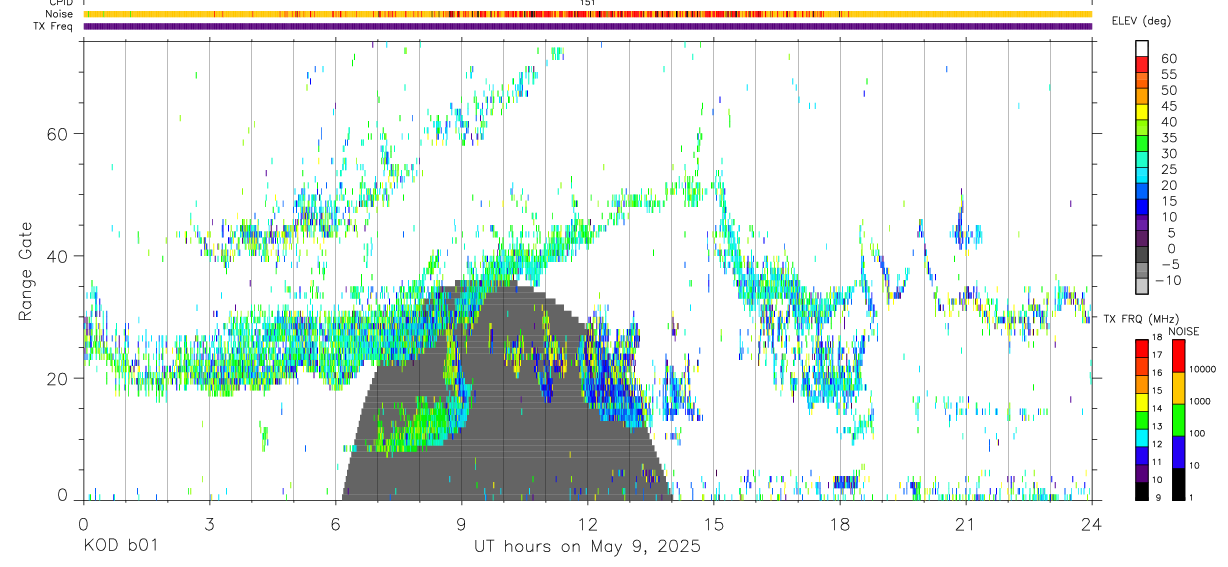Click the '45' label on ELEV legend
This screenshot has width=1228, height=567.
click(x=1169, y=106)
